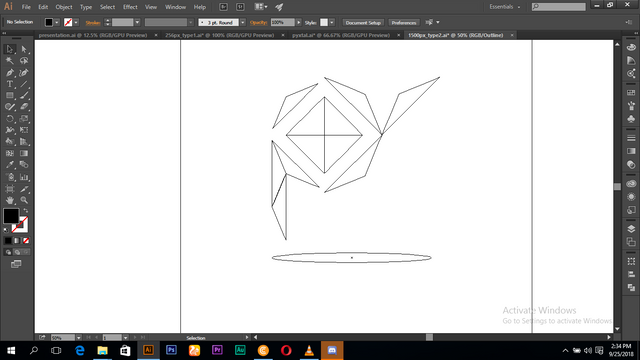640x360 pixels.
Task: Select the Gradient tool
Action: [24, 153]
